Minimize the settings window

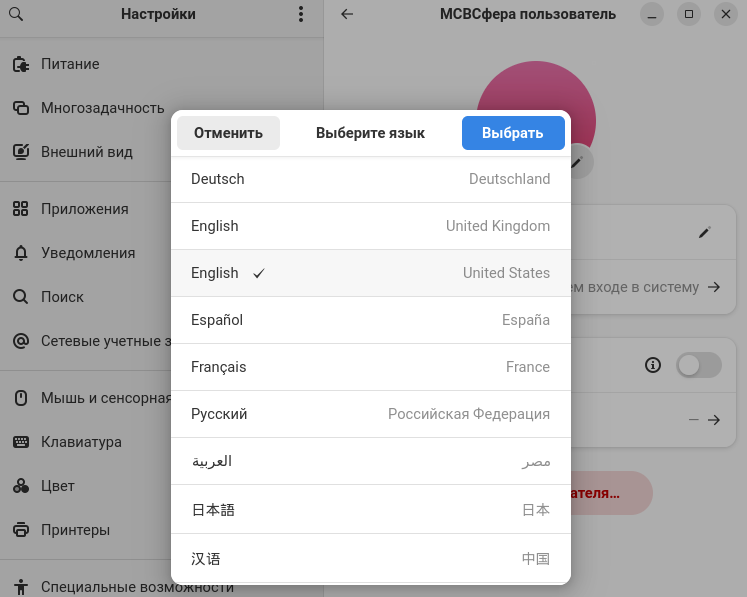652,14
